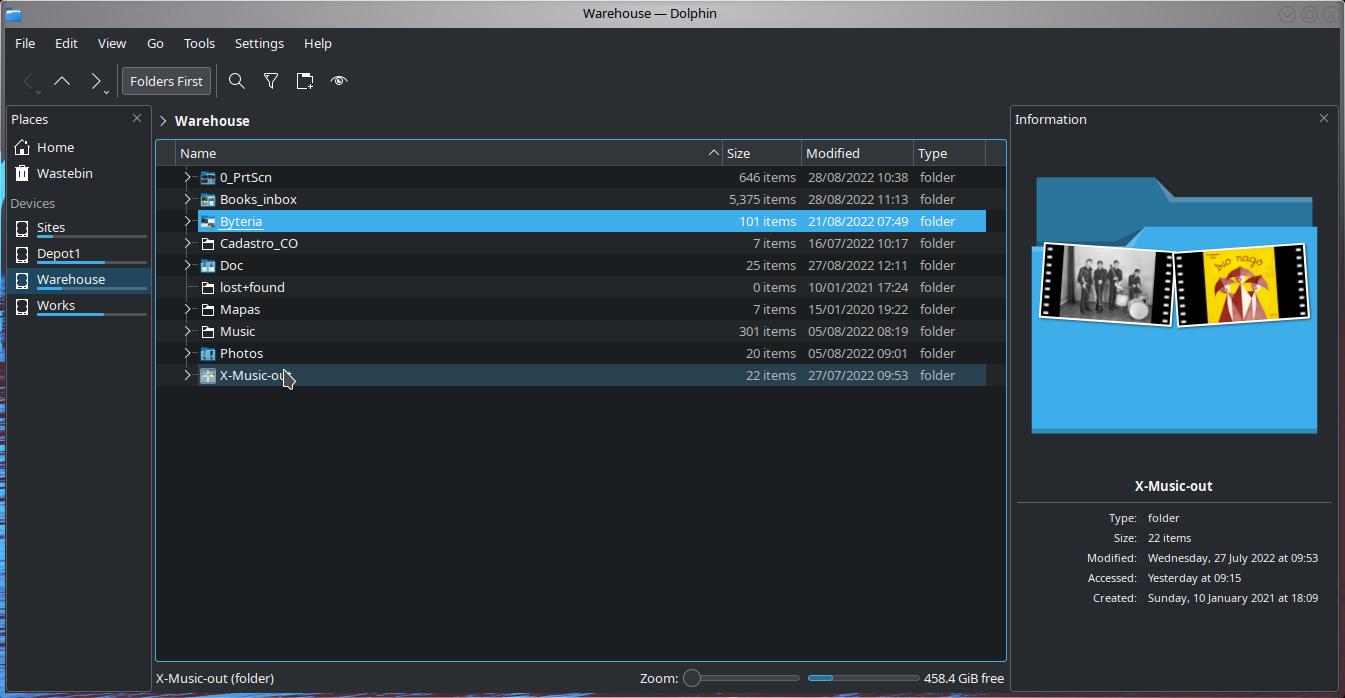Select the Photos folder icon
The image size is (1345, 698).
click(x=208, y=353)
